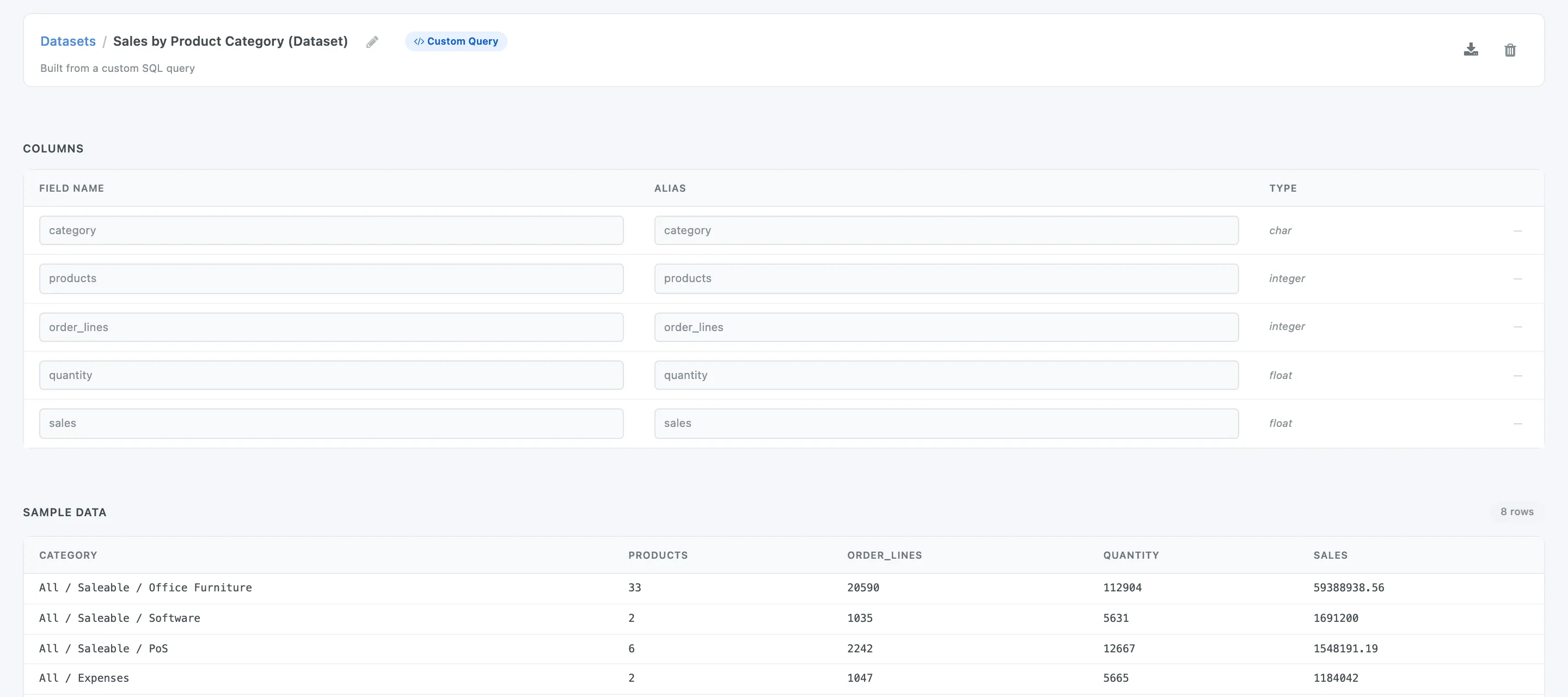Click the sales value 59388938.56
This screenshot has height=697, width=1568.
[x=1348, y=588]
